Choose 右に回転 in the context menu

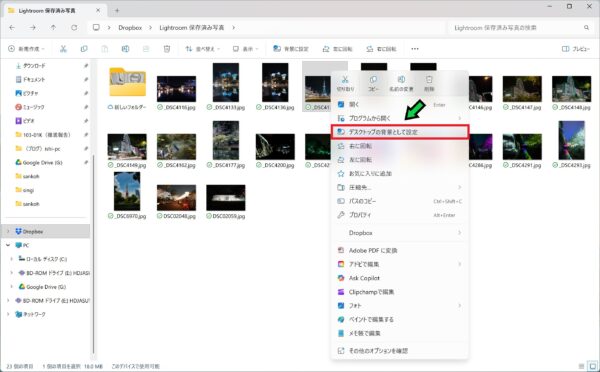400,146
